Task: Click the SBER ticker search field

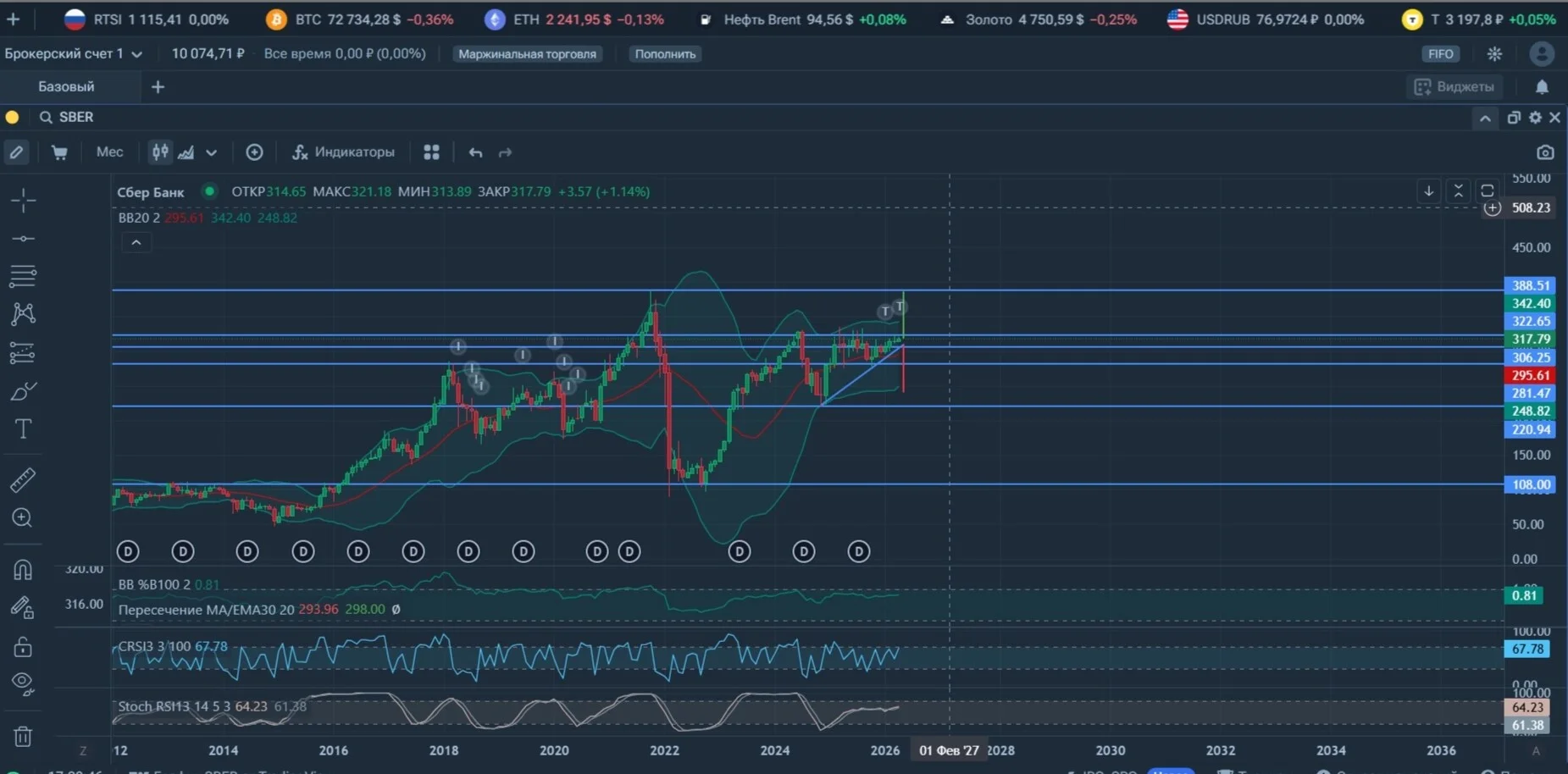Action: click(76, 118)
